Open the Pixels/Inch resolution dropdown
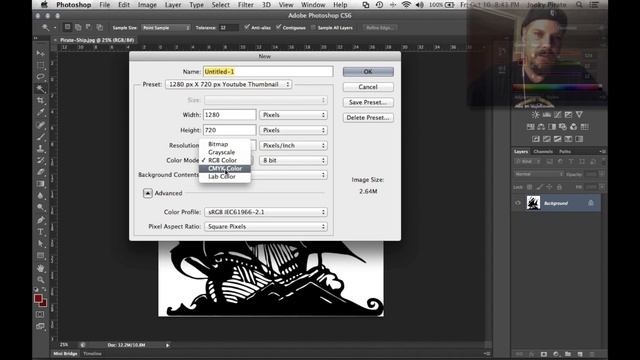 [x=293, y=145]
